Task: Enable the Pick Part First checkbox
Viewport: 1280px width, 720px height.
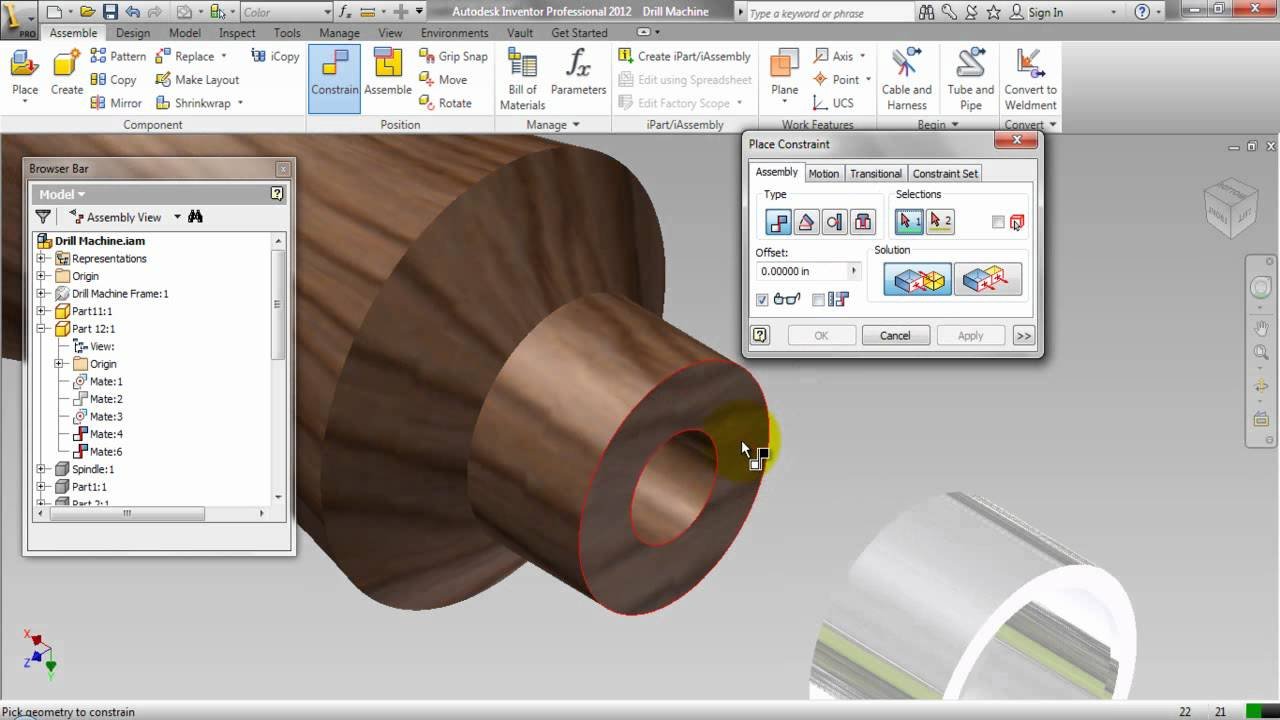Action: click(998, 222)
